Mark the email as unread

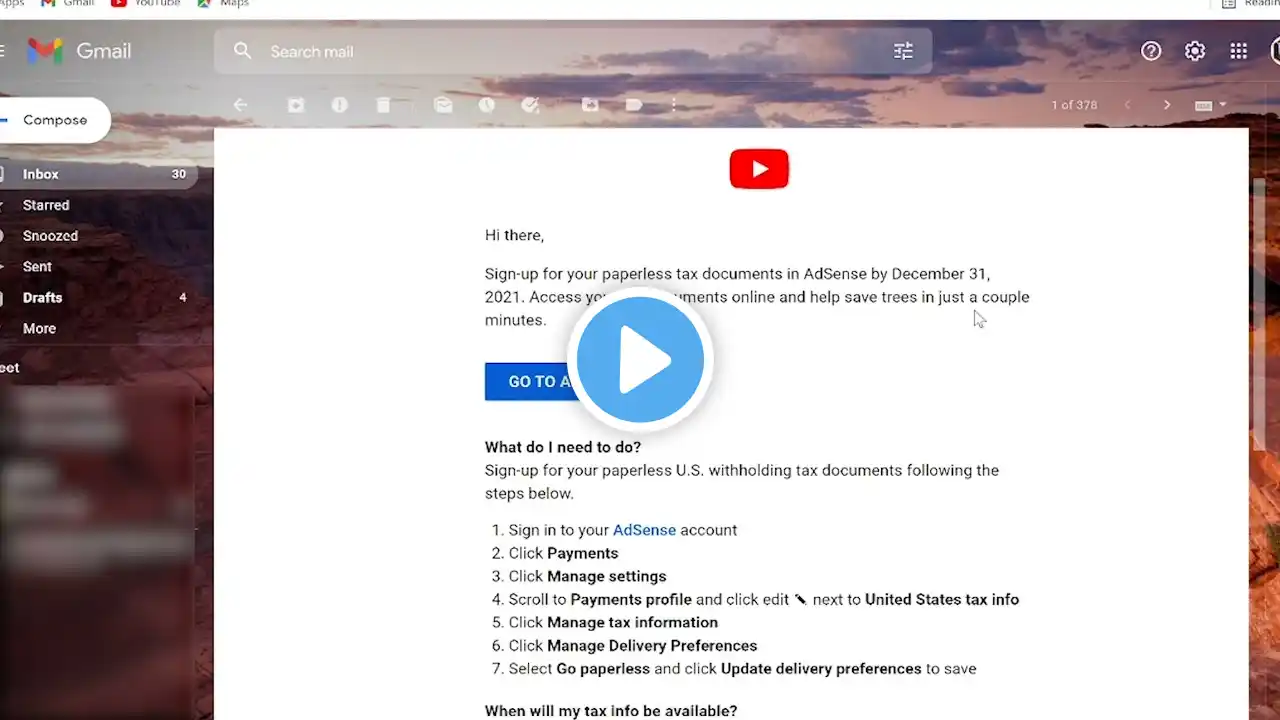click(x=443, y=105)
